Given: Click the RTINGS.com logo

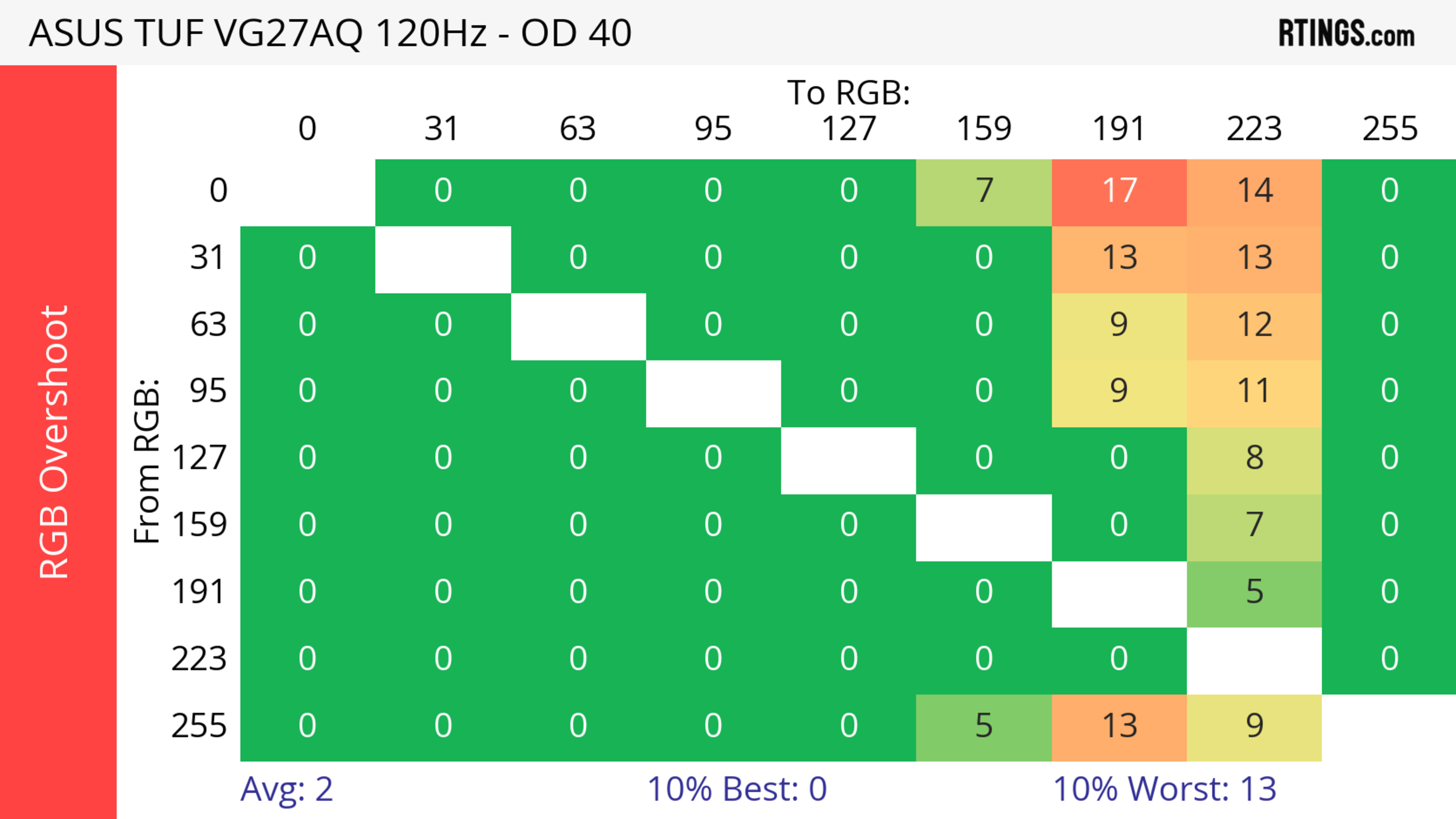Looking at the screenshot, I should coord(1346,33).
